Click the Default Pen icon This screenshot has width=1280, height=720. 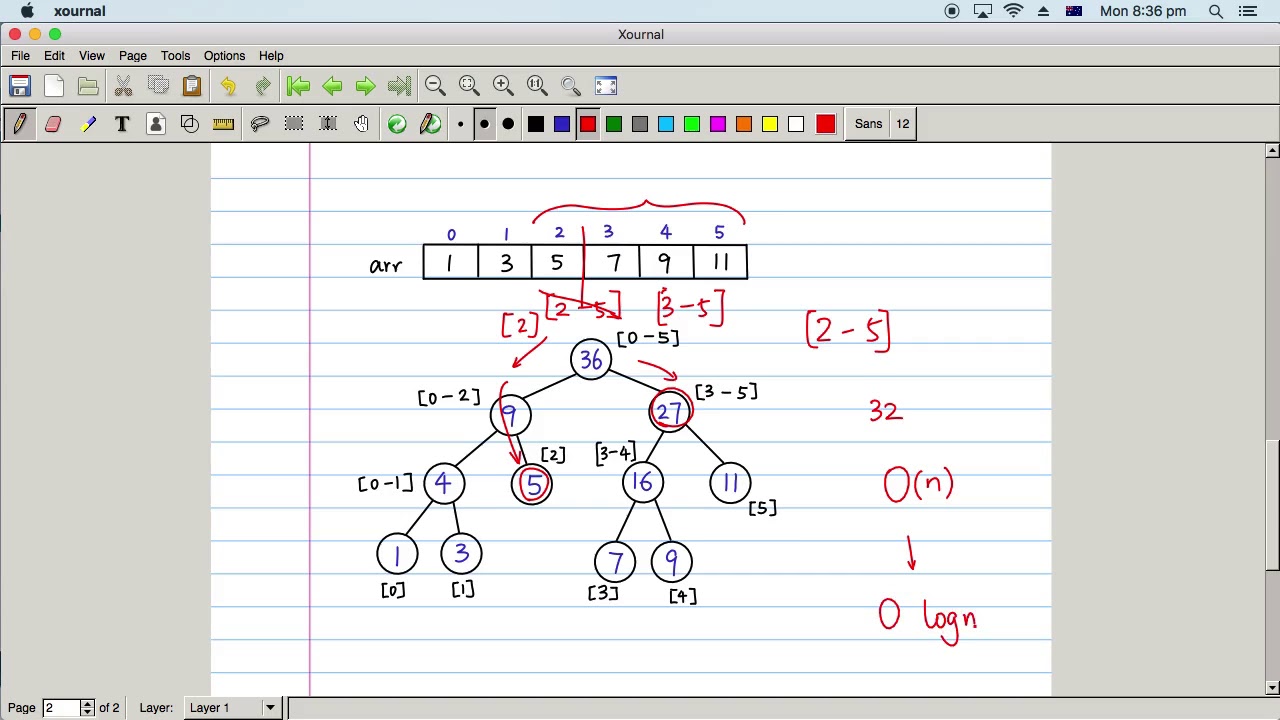point(431,124)
